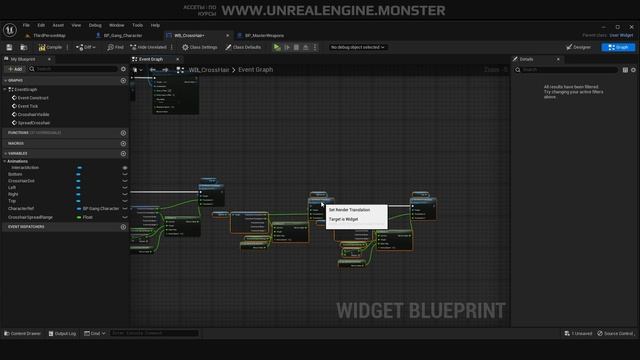Click the Unreal Engine logo icon
Image resolution: width=640 pixels, height=360 pixels.
[x=9, y=30]
